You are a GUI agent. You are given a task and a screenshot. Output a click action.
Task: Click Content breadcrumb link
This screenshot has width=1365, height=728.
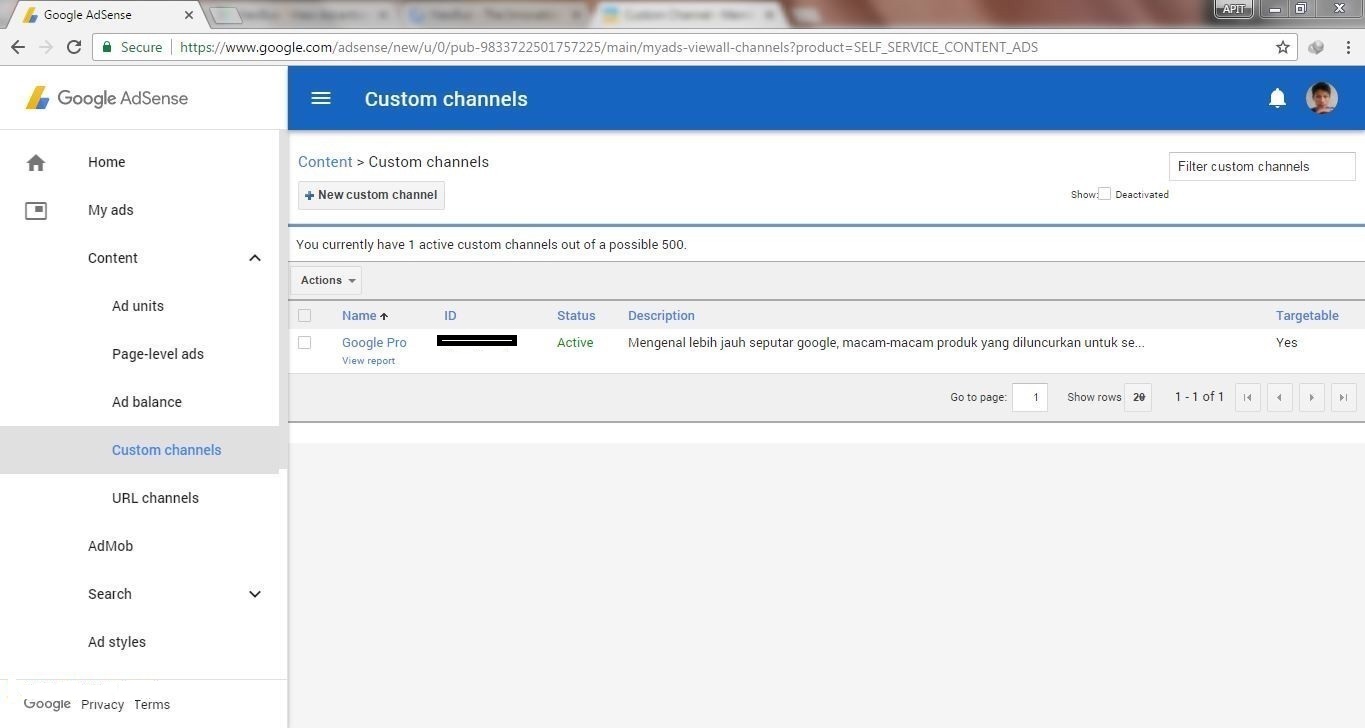tap(325, 162)
